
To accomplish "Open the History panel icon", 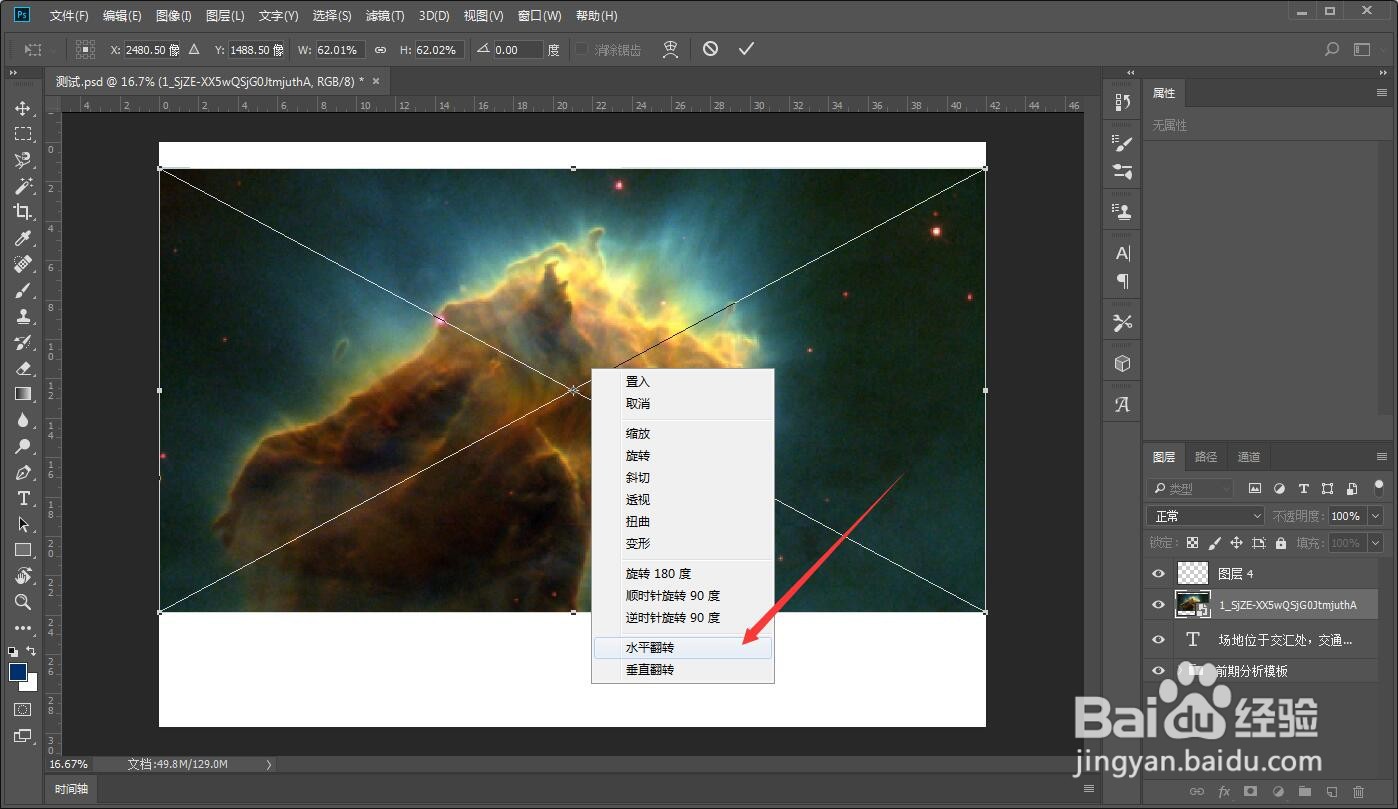I will click(1123, 102).
